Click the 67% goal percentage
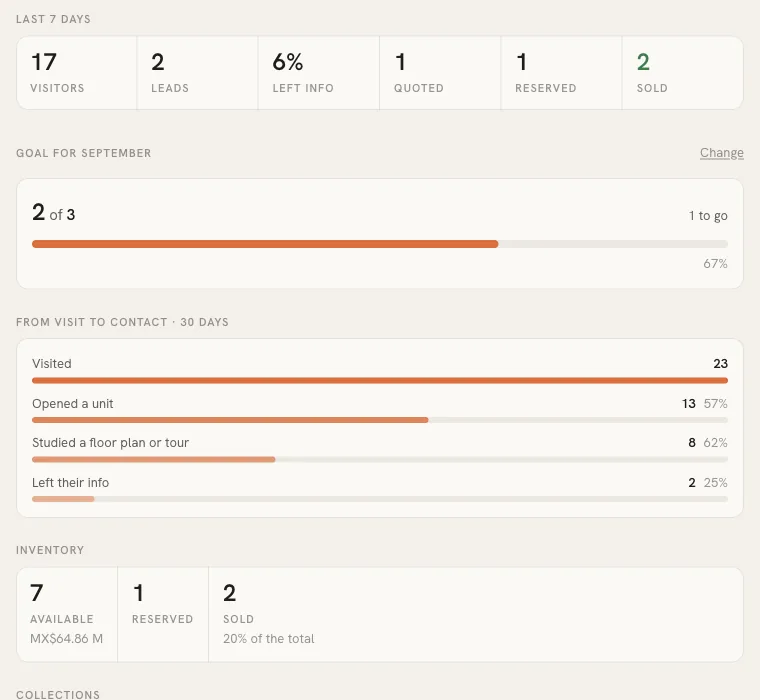760x700 pixels. [715, 264]
